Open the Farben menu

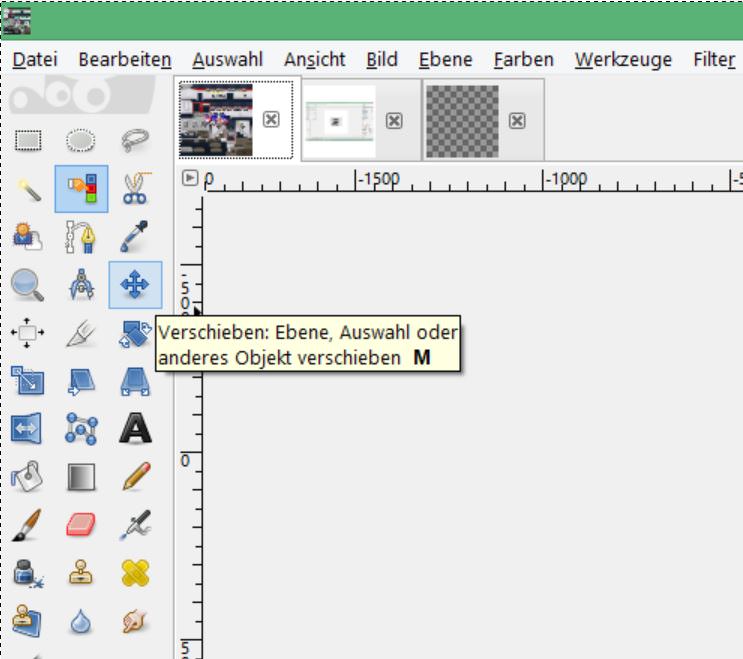click(524, 60)
